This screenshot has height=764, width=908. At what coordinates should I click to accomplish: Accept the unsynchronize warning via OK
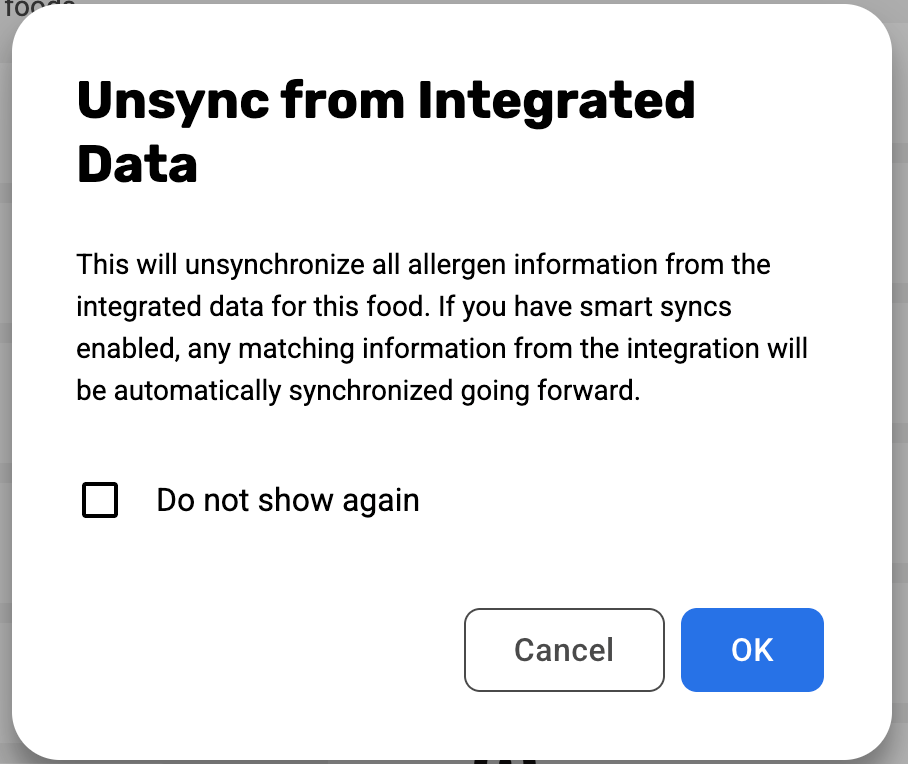(752, 650)
